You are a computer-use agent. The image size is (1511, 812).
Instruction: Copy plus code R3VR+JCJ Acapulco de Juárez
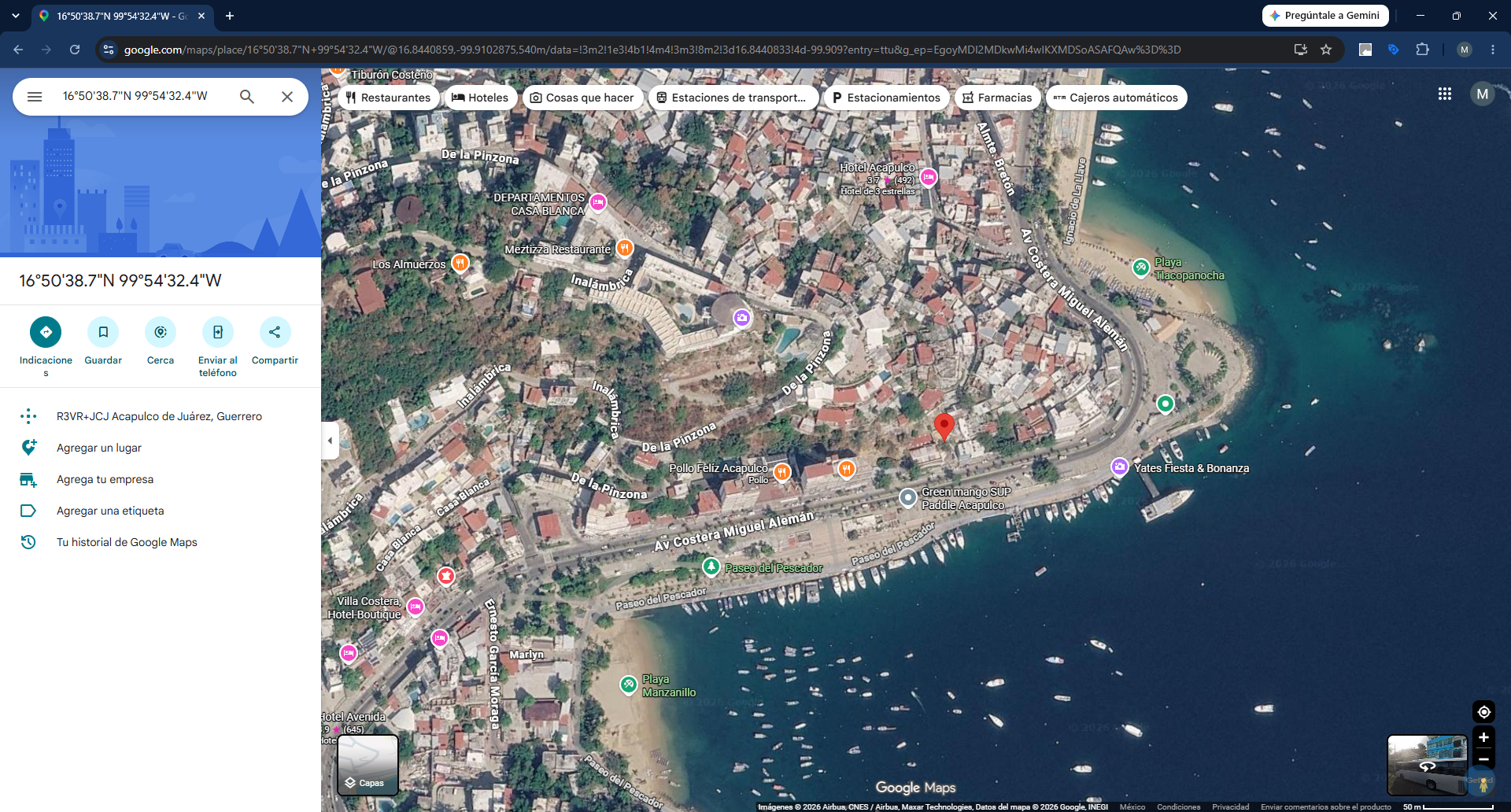coord(161,416)
